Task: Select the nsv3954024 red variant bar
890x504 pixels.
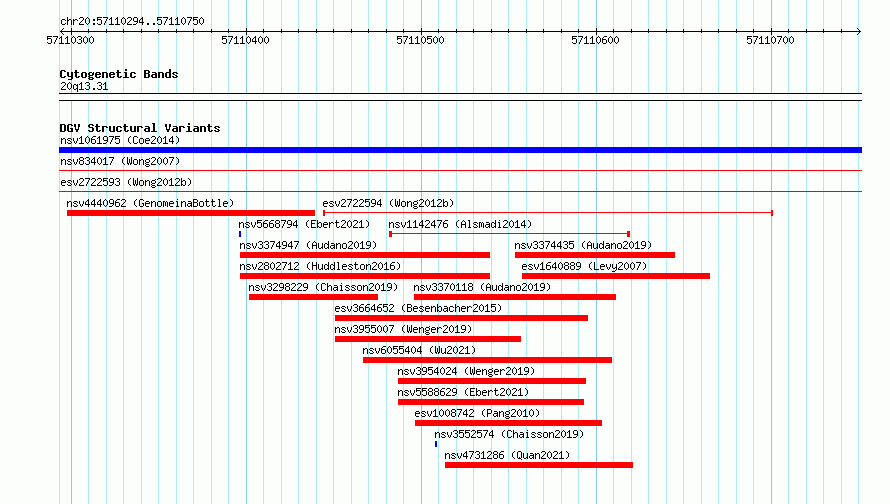Action: point(492,381)
